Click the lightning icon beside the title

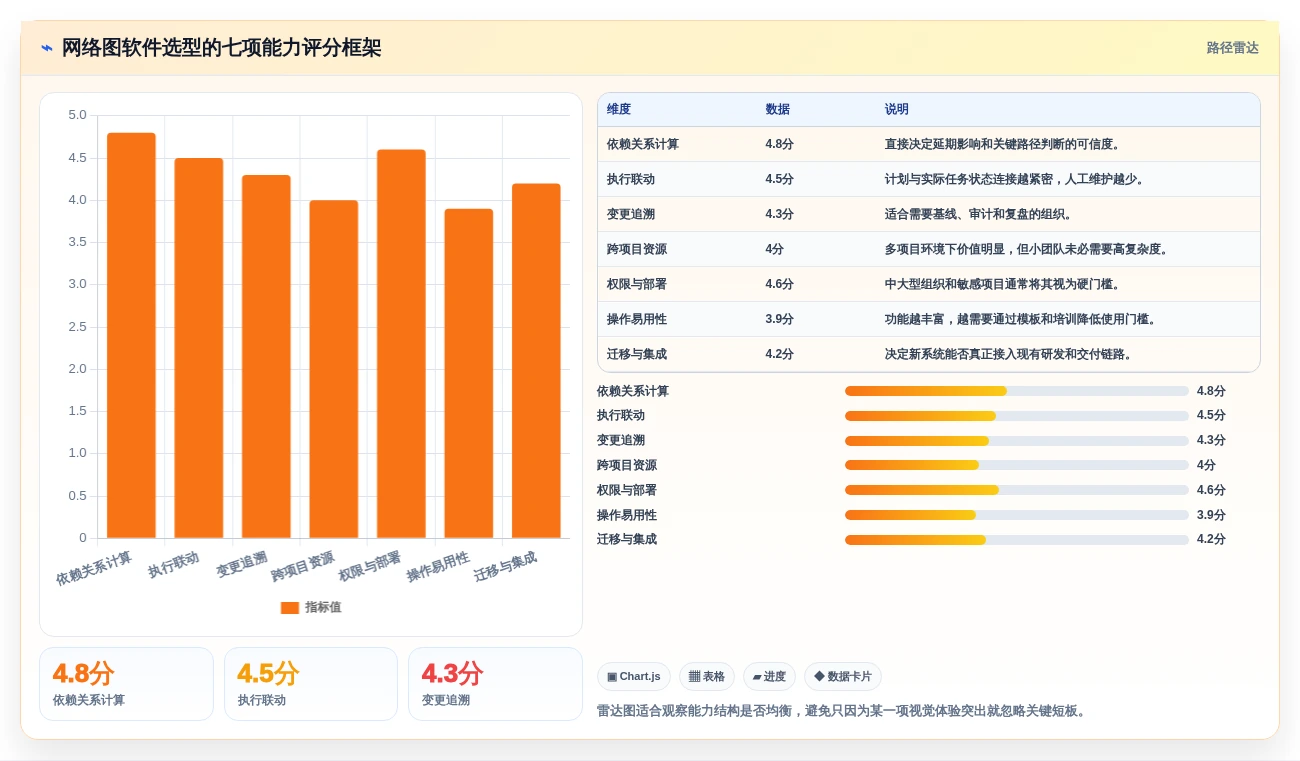click(x=47, y=48)
